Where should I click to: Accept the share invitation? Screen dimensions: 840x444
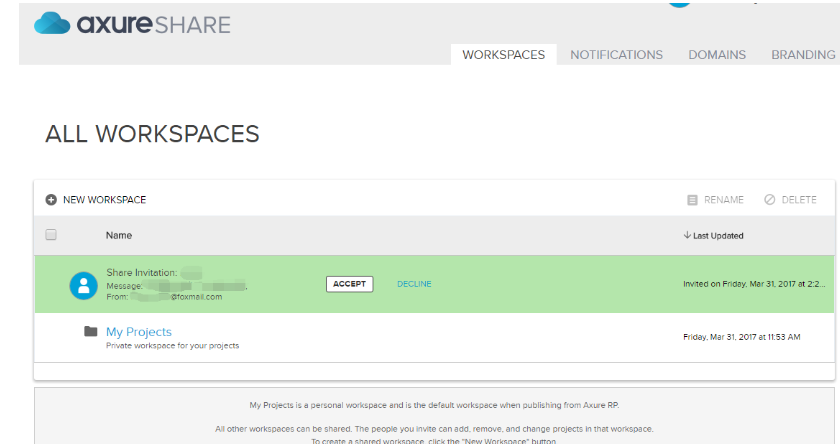click(349, 284)
